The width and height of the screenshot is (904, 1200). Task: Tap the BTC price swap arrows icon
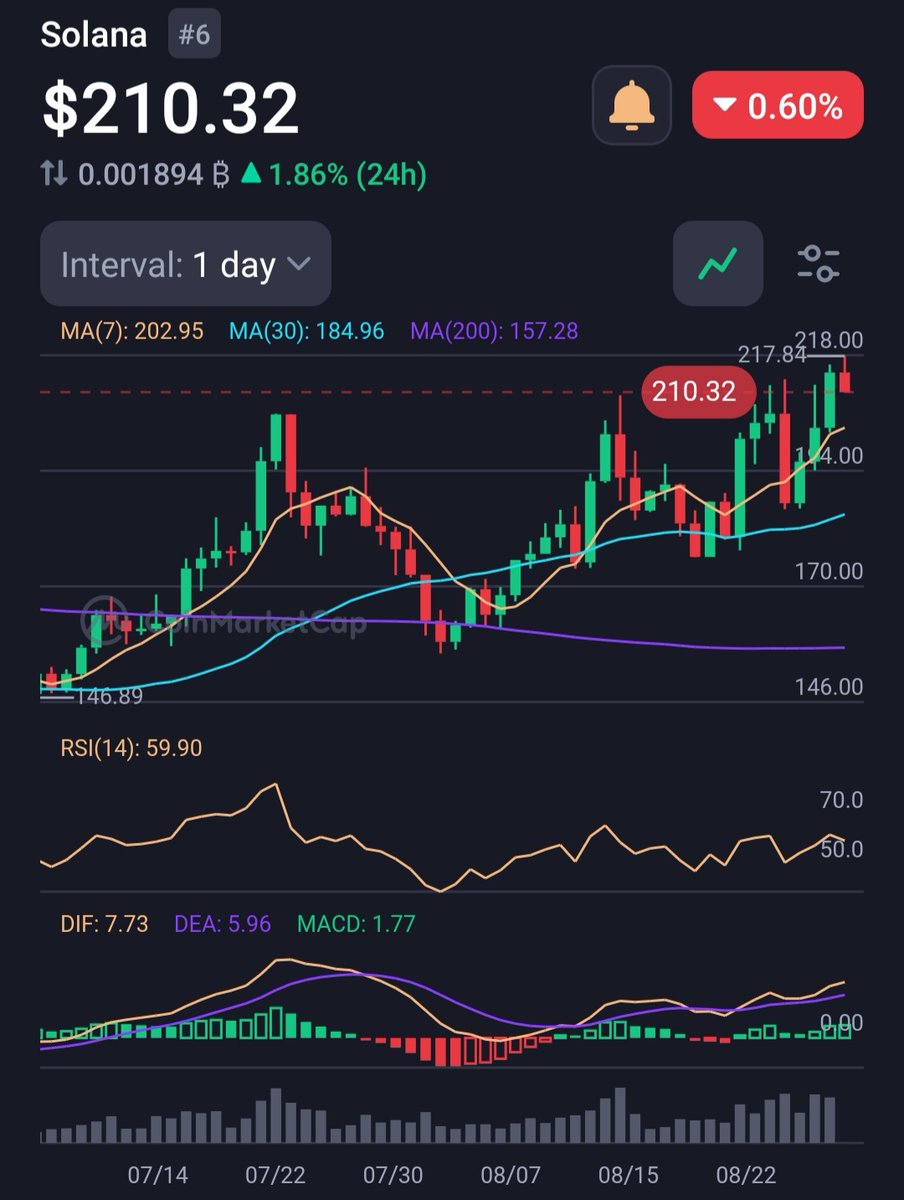coord(54,176)
